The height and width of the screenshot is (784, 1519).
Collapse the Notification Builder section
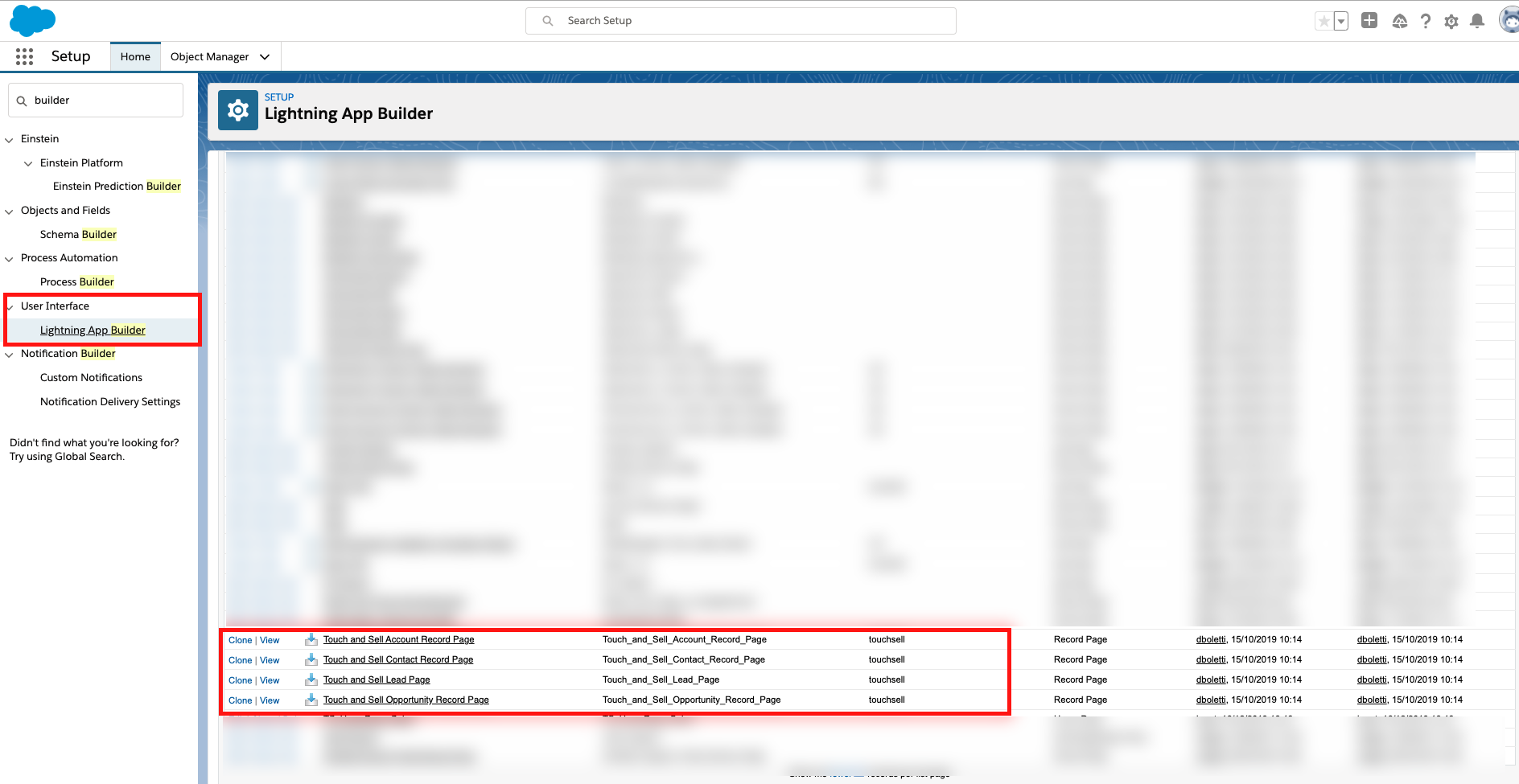pos(10,355)
